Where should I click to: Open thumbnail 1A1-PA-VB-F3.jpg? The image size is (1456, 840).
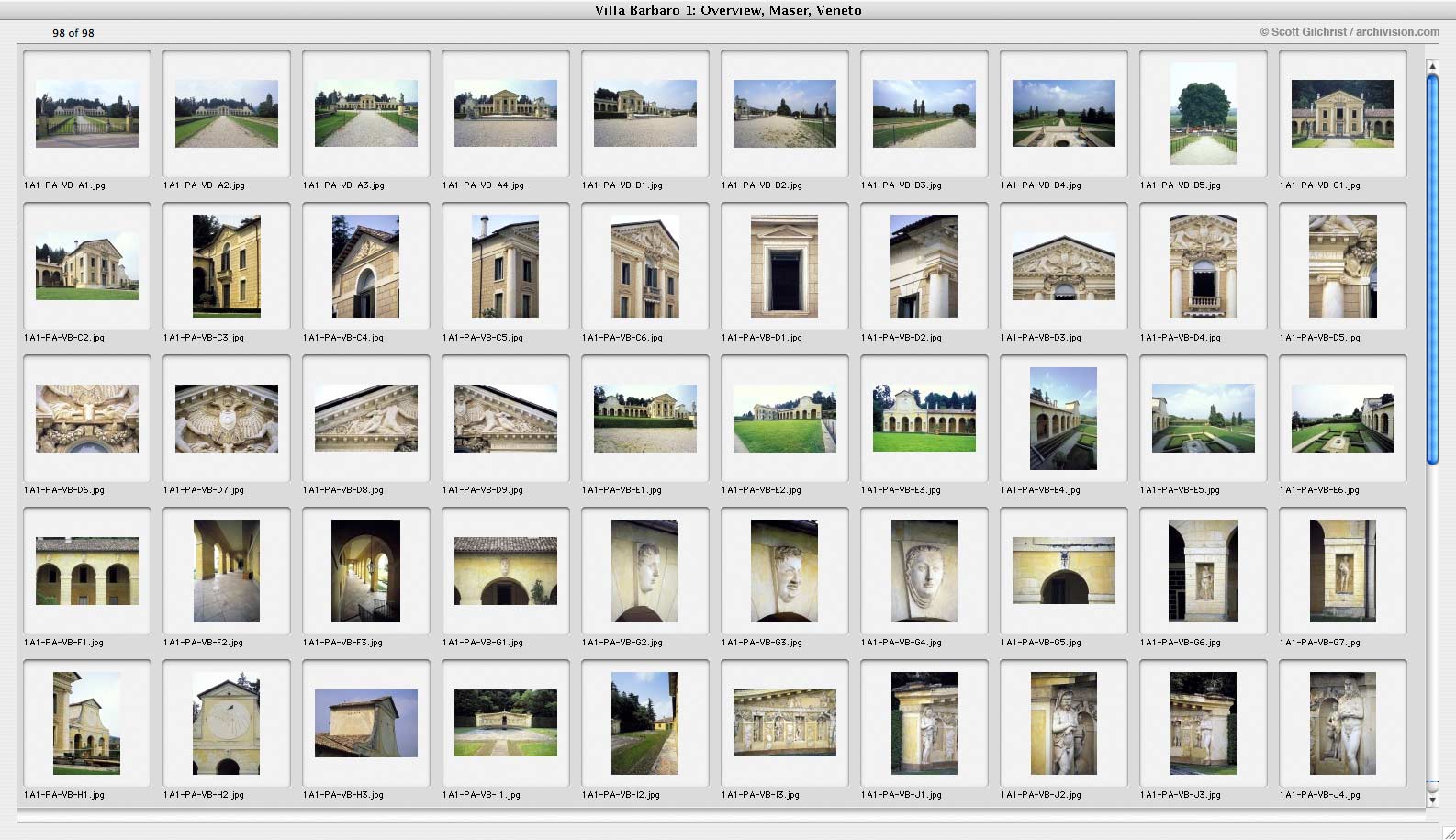(x=366, y=571)
